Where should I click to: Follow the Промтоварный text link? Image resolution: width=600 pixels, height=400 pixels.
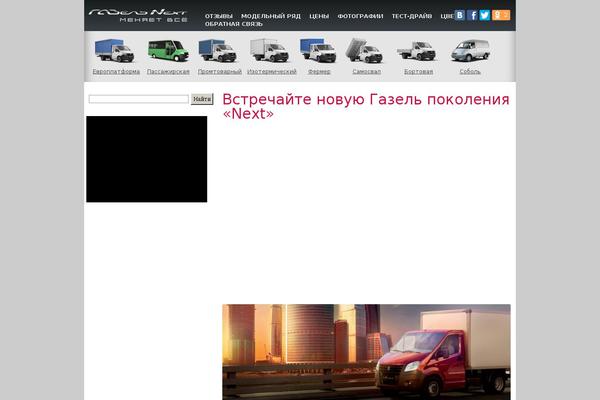pyautogui.click(x=220, y=72)
